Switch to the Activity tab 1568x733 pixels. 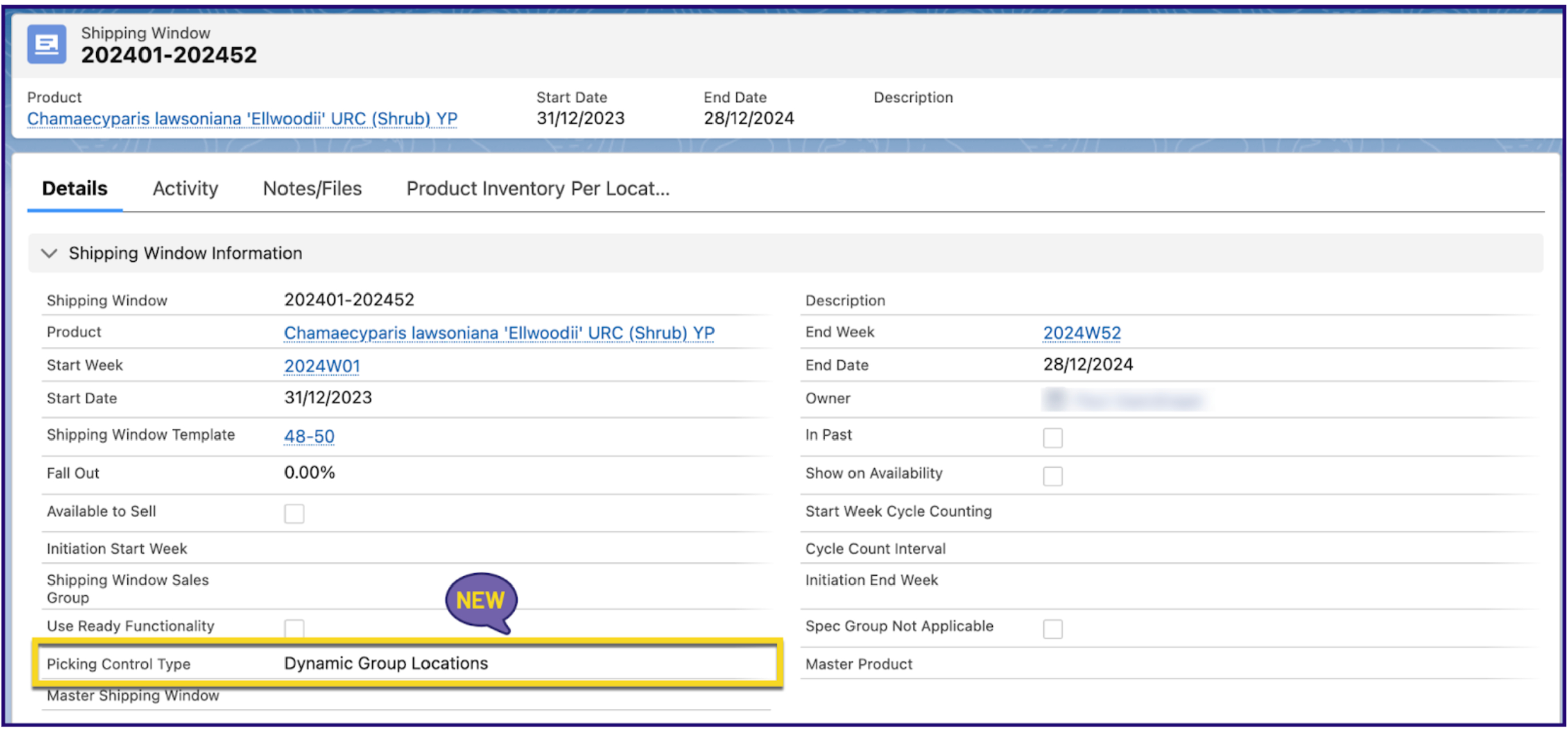[x=185, y=189]
